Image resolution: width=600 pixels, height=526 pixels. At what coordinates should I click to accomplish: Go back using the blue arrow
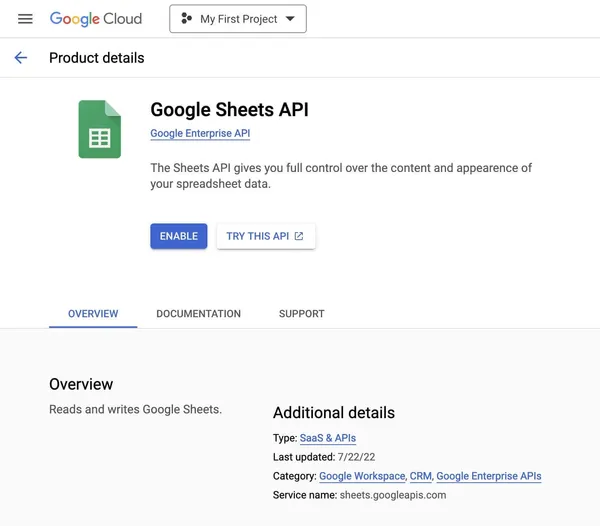(21, 58)
